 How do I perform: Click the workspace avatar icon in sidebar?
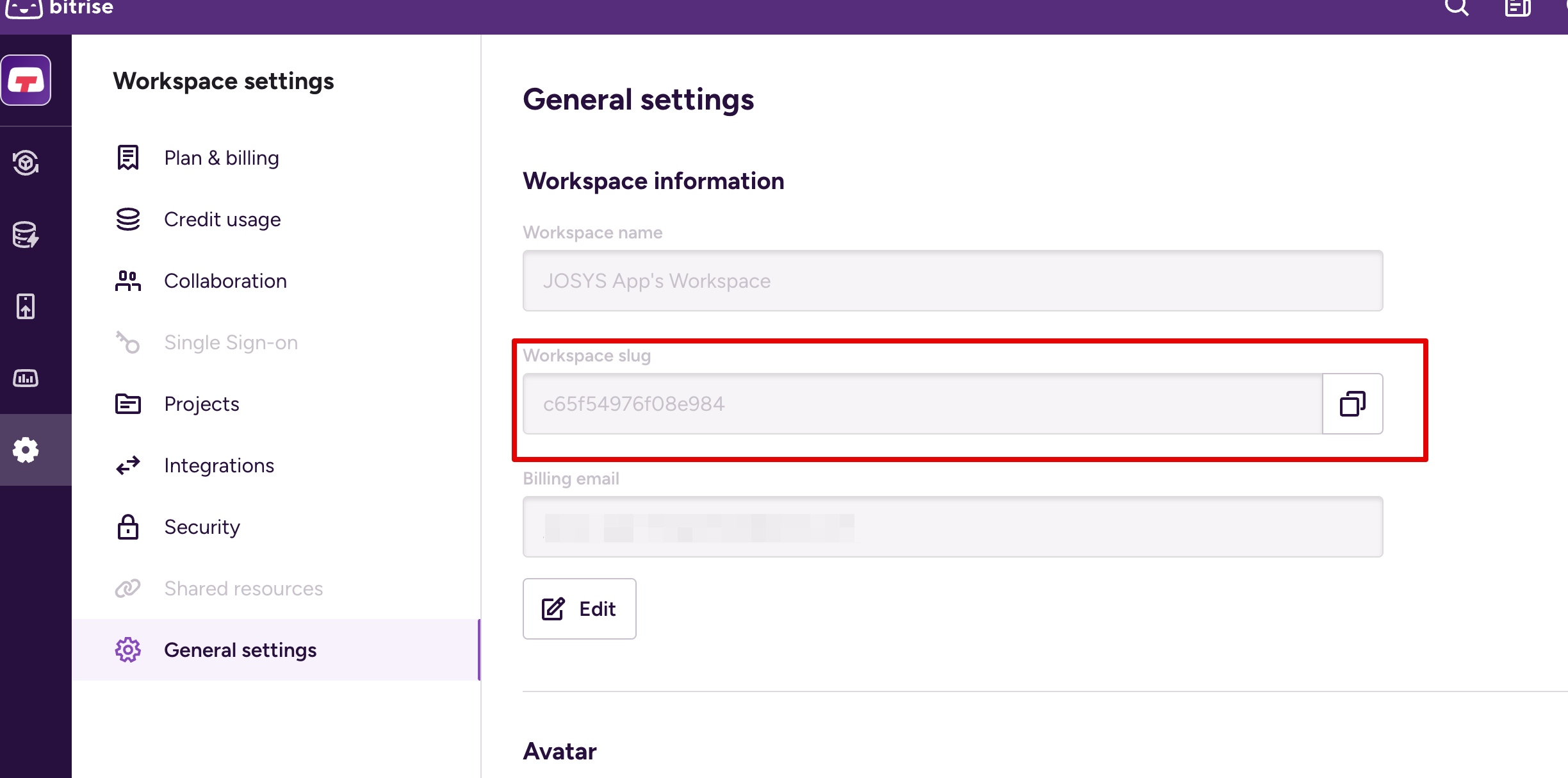coord(26,81)
